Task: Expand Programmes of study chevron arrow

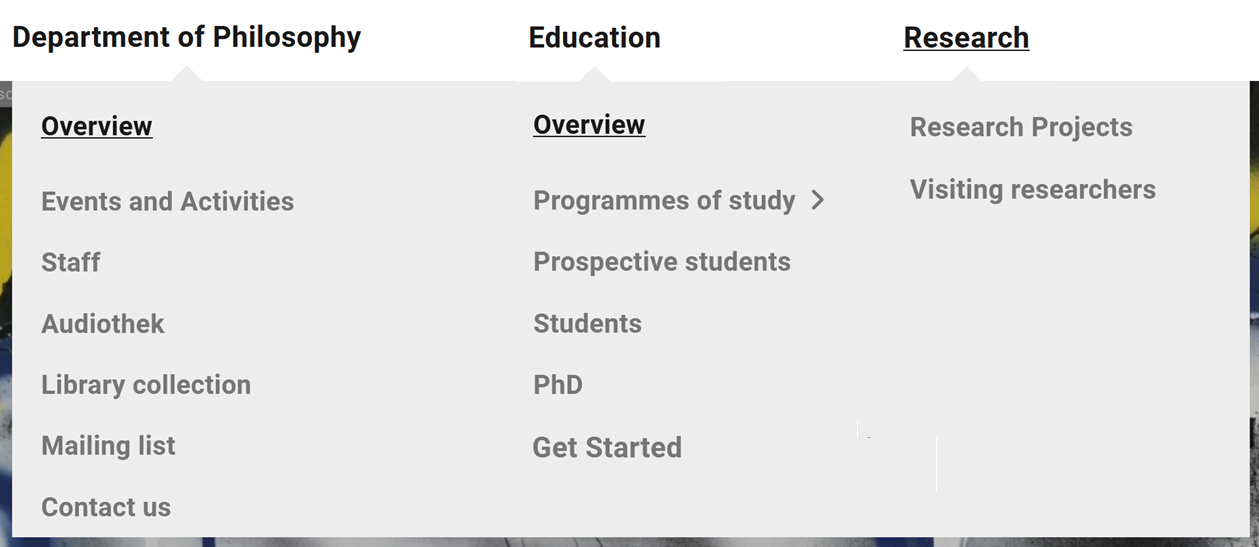Action: [x=818, y=200]
